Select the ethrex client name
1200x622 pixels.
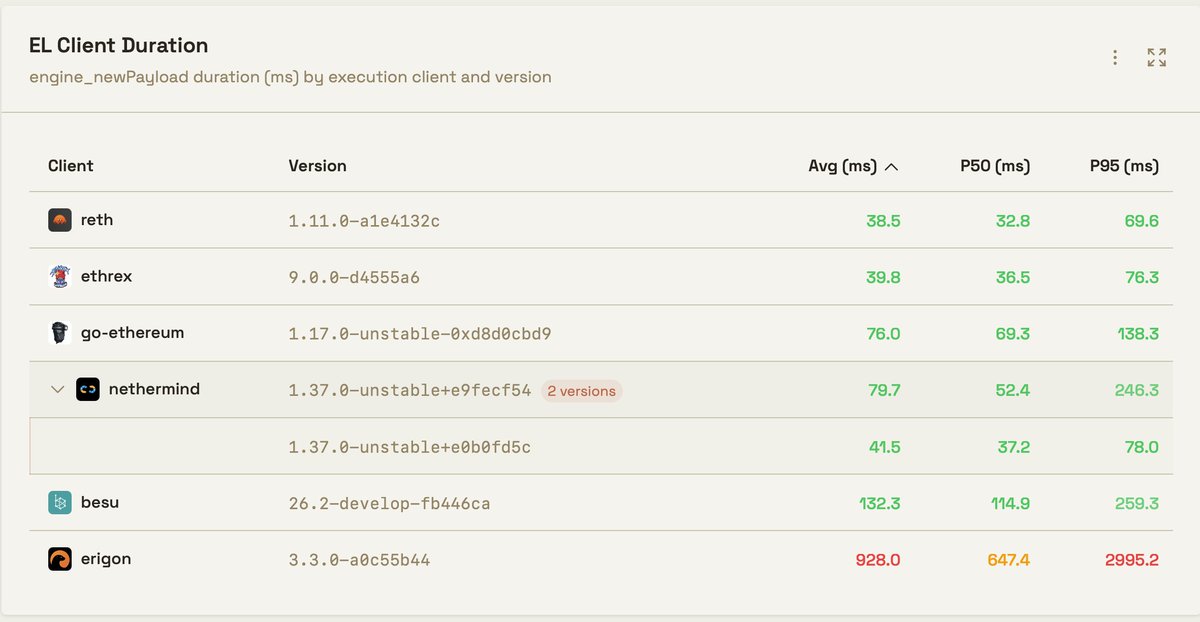[x=106, y=276]
